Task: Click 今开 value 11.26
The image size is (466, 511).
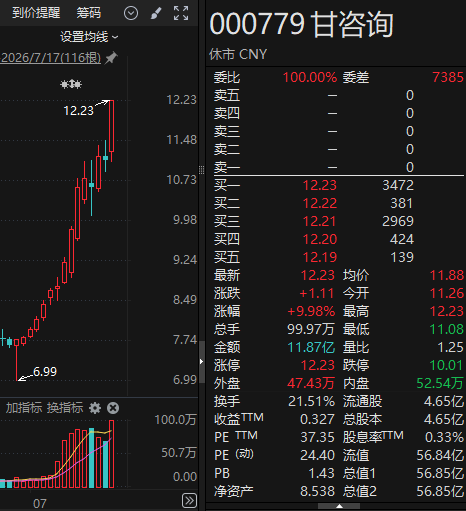Action: [x=447, y=293]
